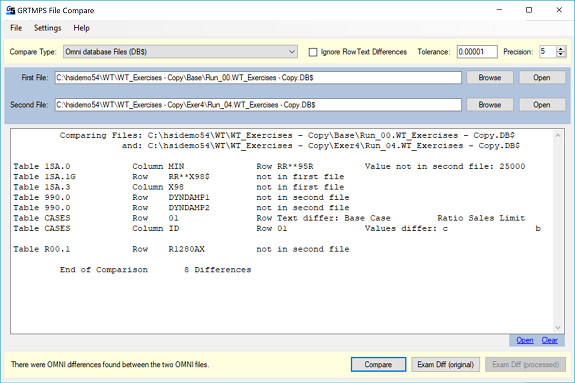Screen dimensions: 575x383
Task: Click the GRTMPS application icon in title bar
Action: point(10,10)
